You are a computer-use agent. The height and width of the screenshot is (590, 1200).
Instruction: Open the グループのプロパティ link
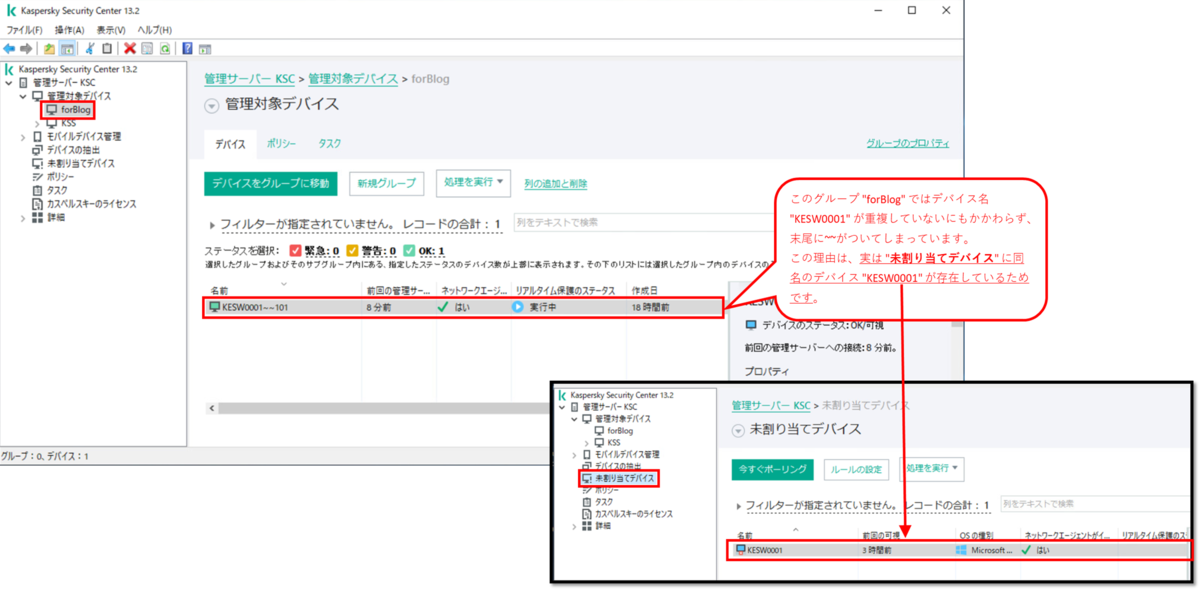point(908,144)
